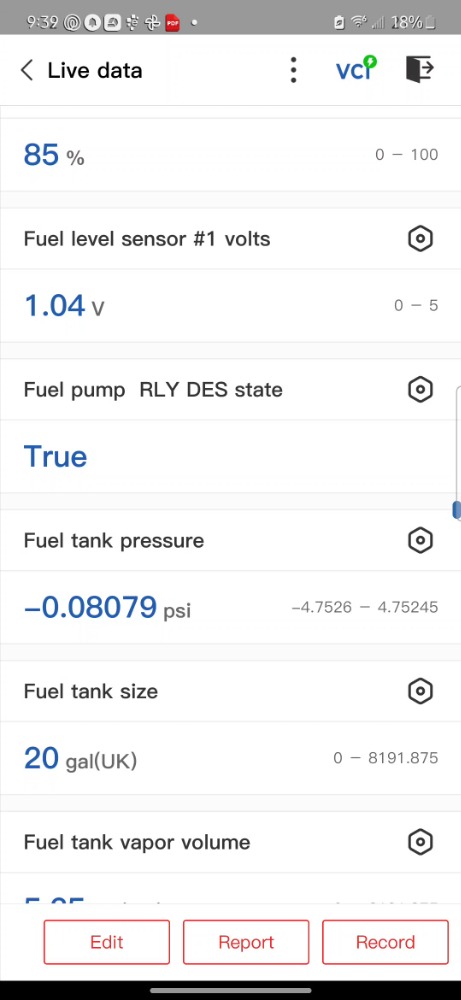Start recording with the Record button
Viewport: 461px width, 1000px height.
coord(385,942)
